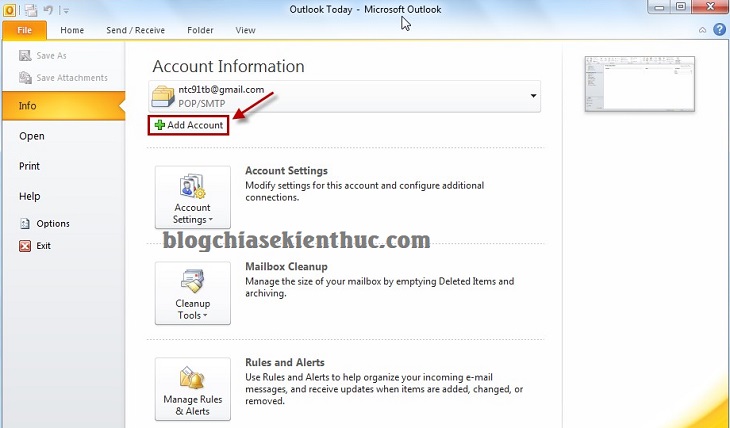Go to the View ribbon tab

coord(245,30)
